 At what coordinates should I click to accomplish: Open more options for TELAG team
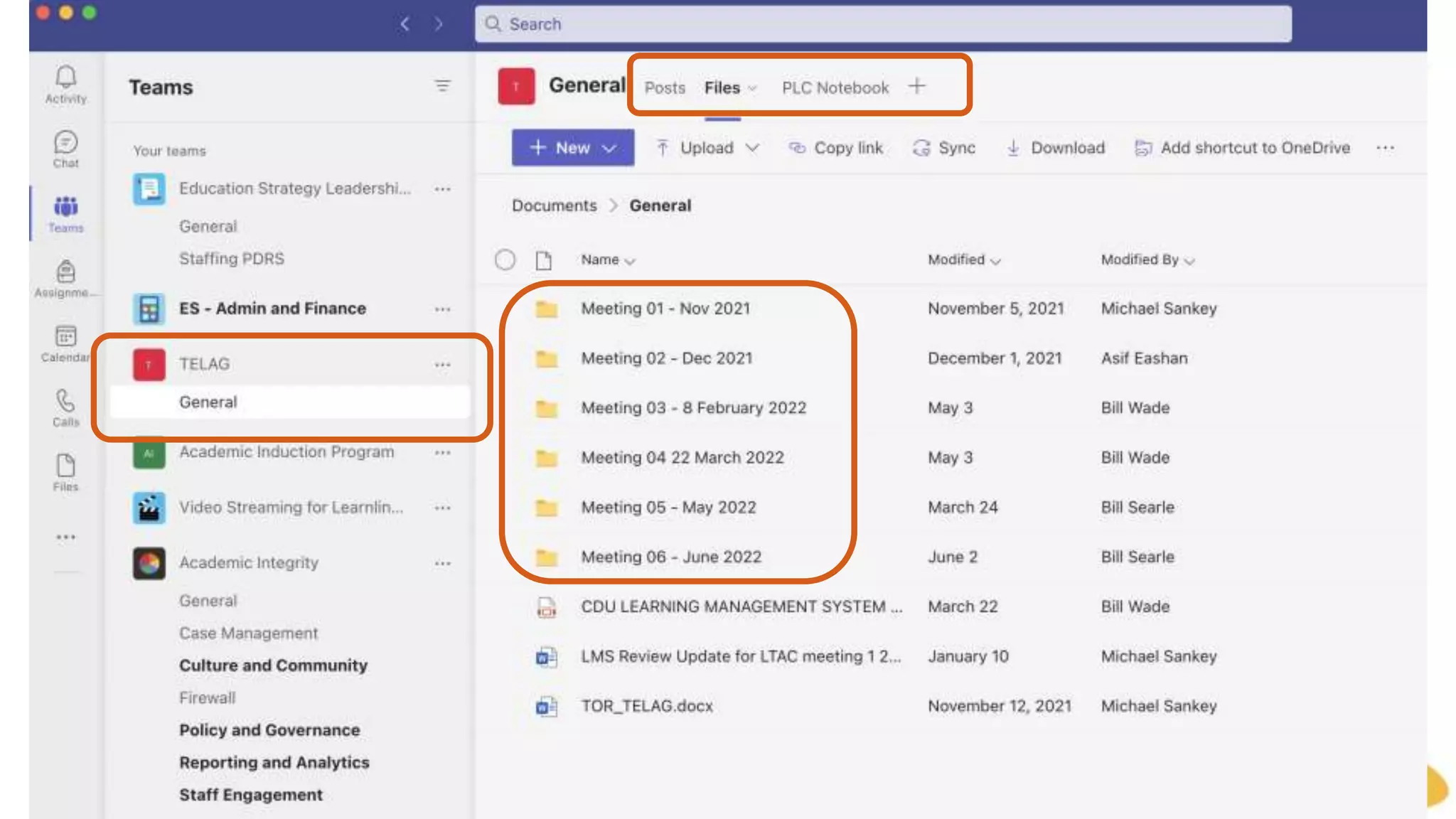click(442, 365)
